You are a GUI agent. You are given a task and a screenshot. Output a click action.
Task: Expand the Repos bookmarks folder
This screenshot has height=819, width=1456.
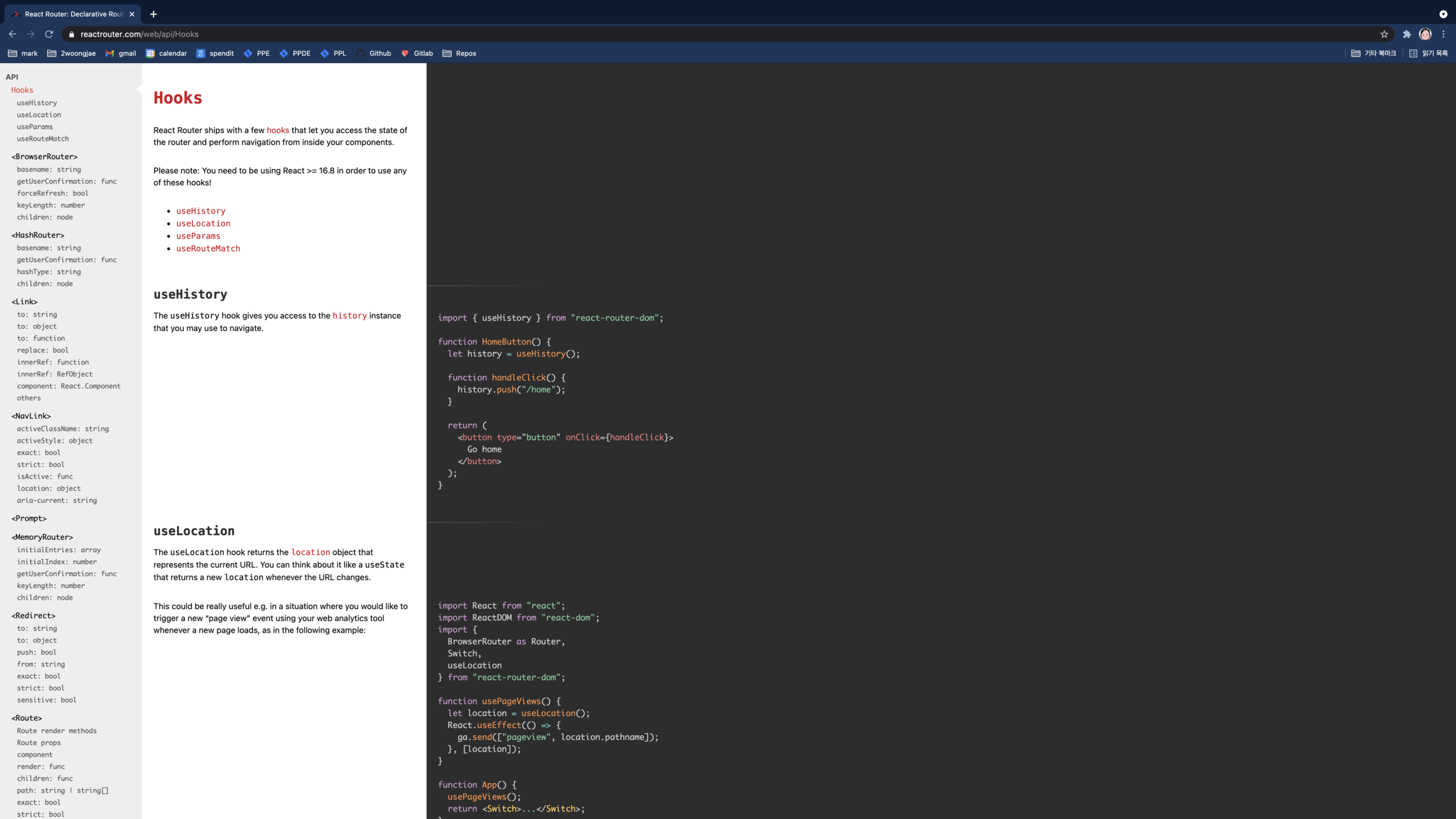coord(459,53)
